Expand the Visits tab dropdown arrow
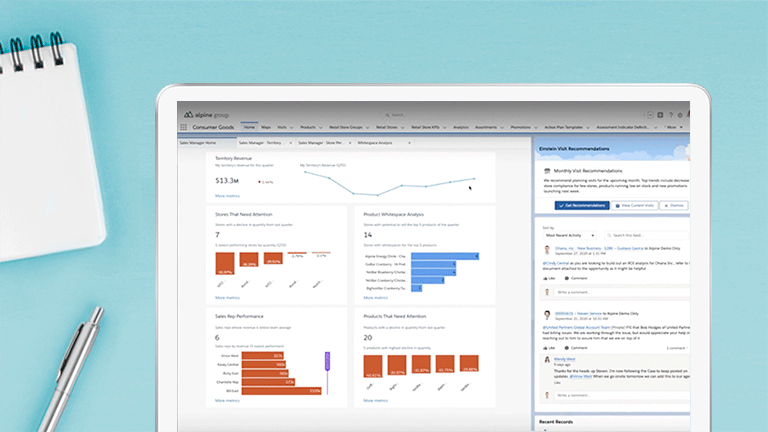The width and height of the screenshot is (768, 432). click(291, 128)
